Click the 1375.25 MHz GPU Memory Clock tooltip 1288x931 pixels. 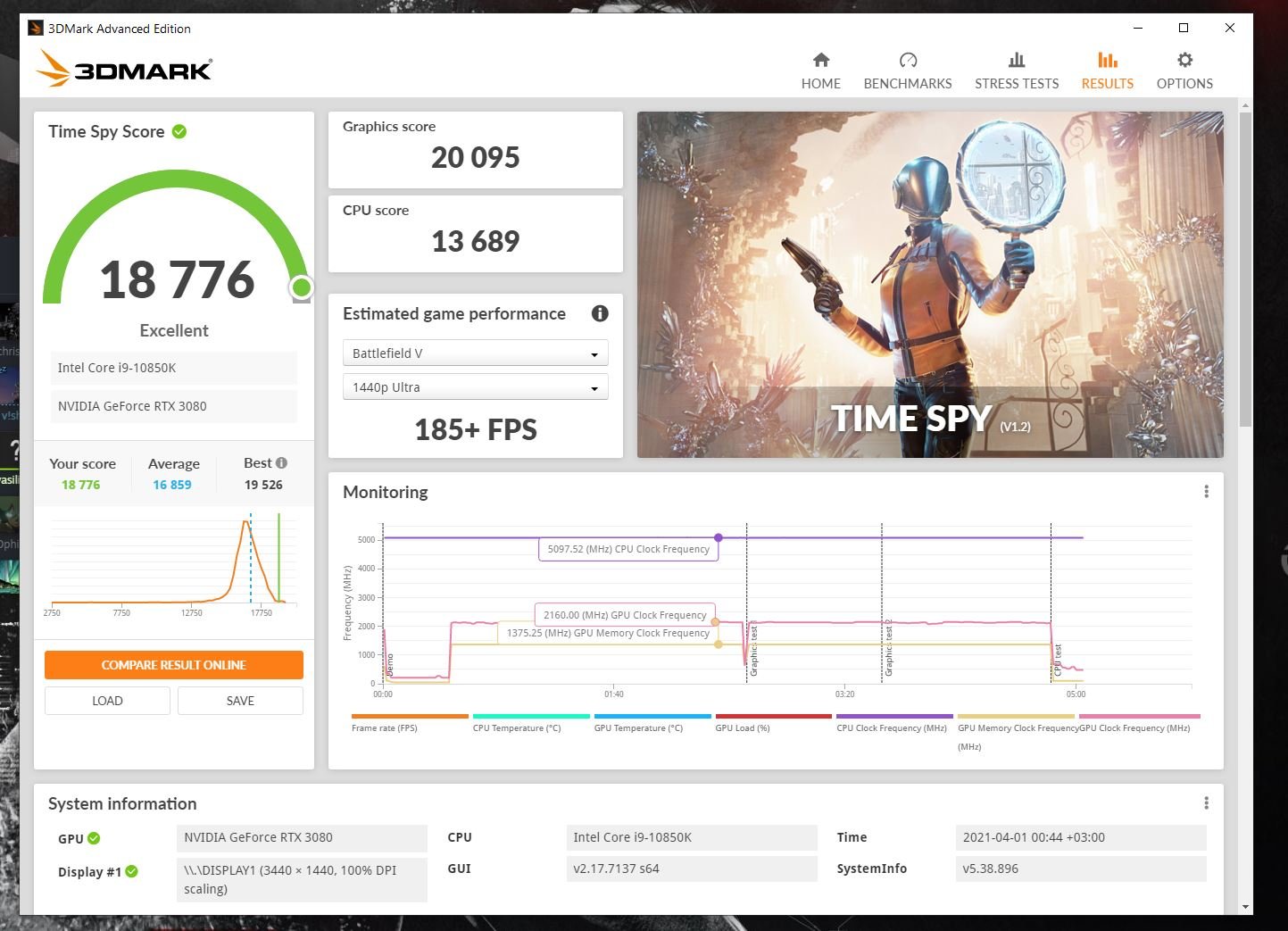click(x=608, y=633)
